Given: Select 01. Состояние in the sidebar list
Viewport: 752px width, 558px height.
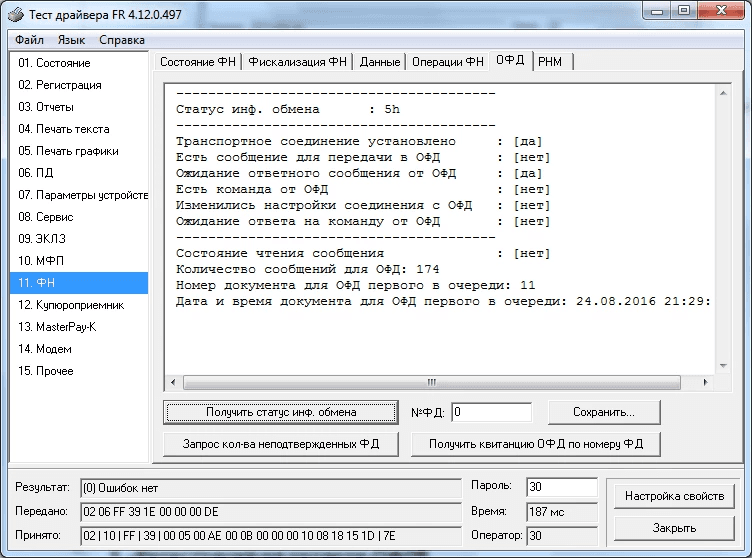Looking at the screenshot, I should (x=78, y=63).
